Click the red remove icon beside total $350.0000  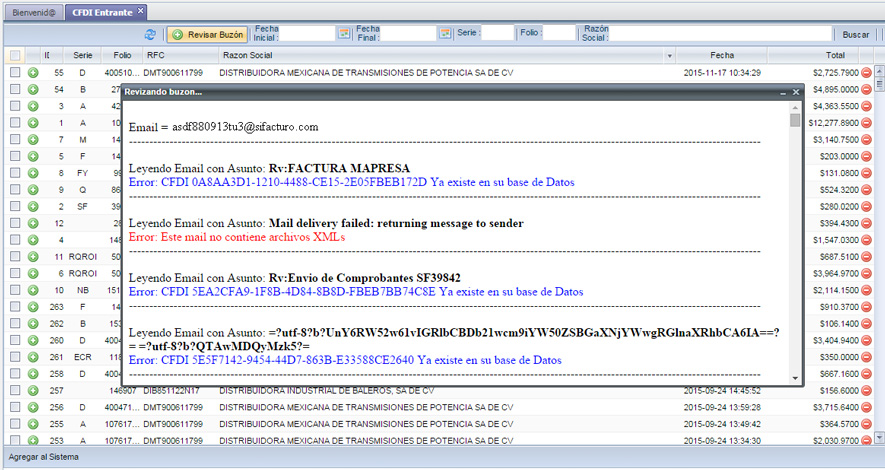[866, 357]
